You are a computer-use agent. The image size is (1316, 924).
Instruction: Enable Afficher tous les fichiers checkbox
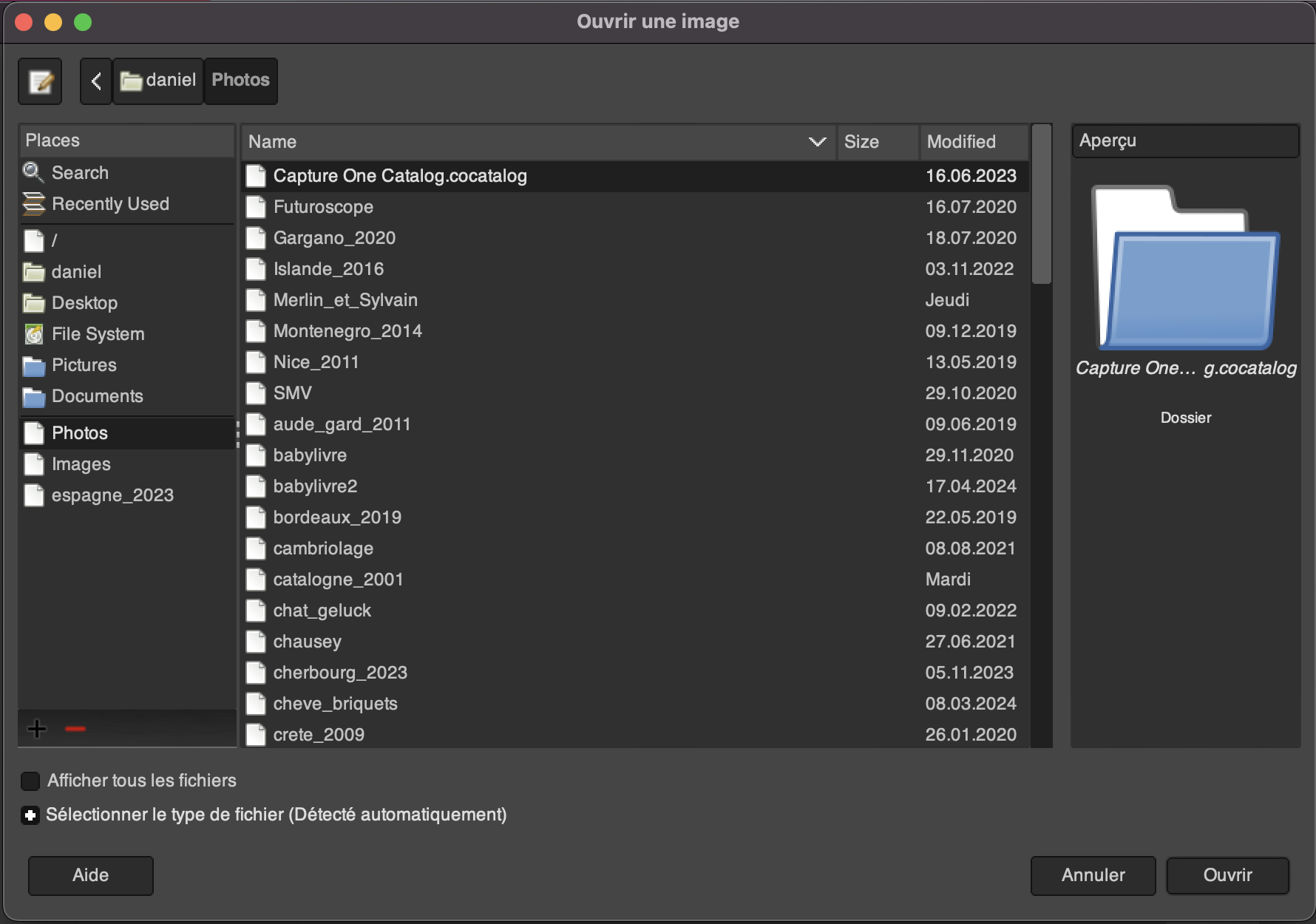30,781
